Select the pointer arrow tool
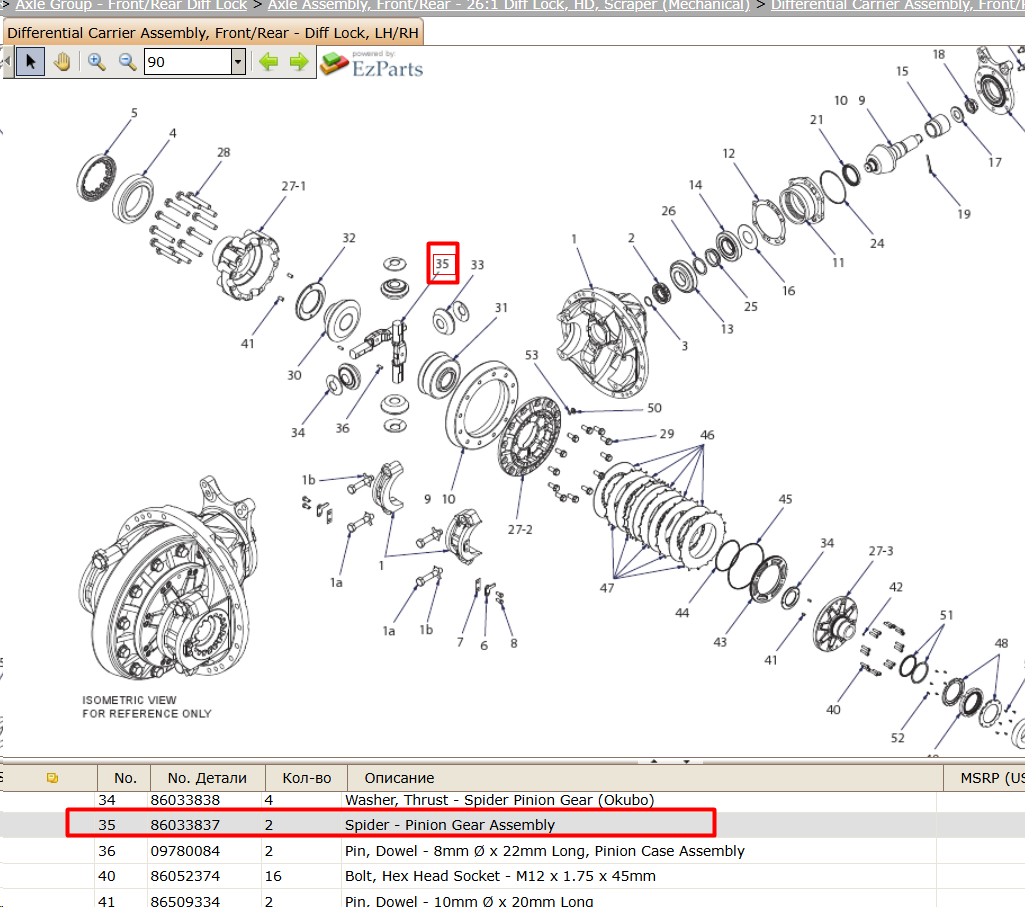1025x907 pixels. [x=30, y=62]
